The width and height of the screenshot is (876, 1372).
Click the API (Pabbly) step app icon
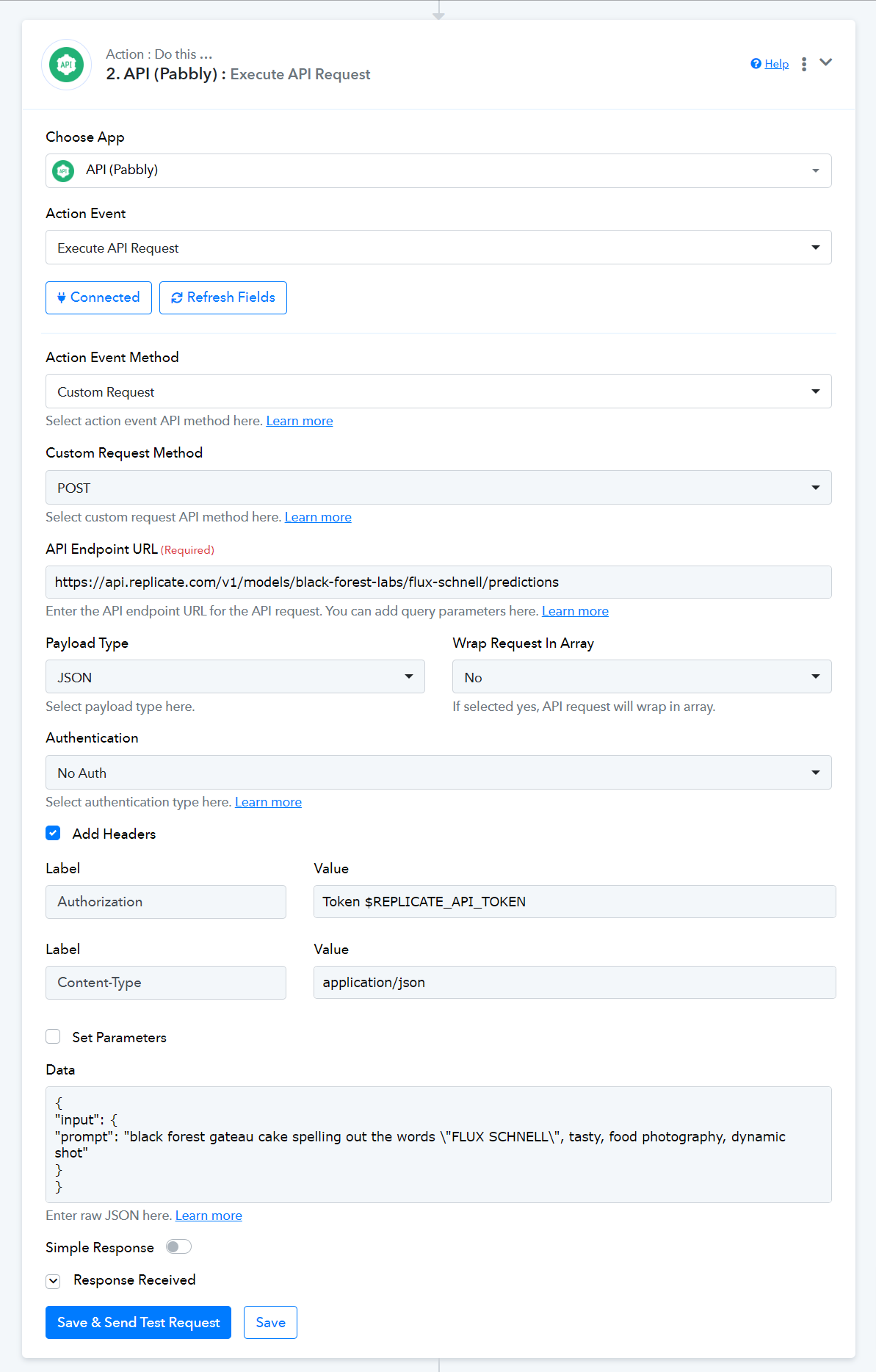(x=66, y=65)
